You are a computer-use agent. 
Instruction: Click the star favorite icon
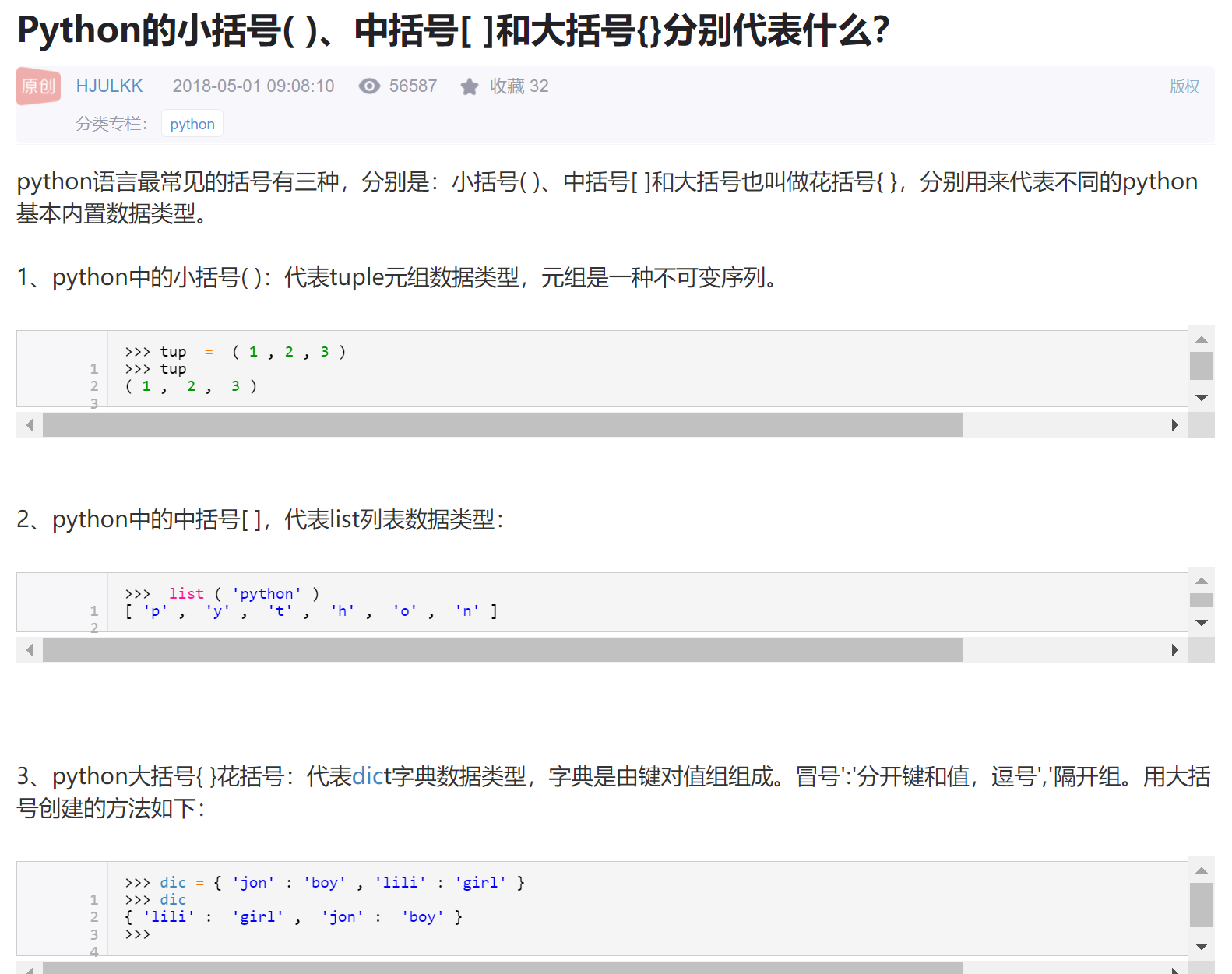(x=469, y=86)
